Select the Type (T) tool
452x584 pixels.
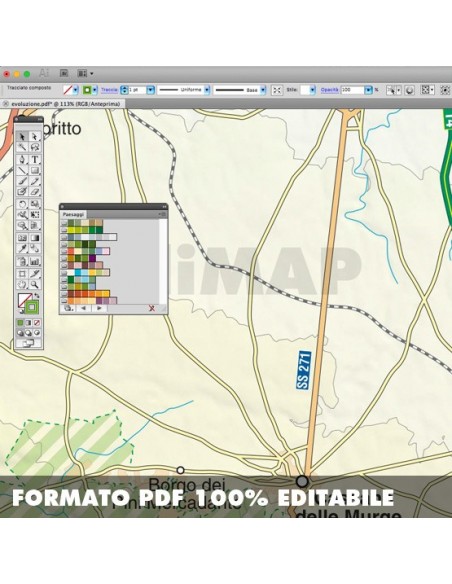[35, 160]
